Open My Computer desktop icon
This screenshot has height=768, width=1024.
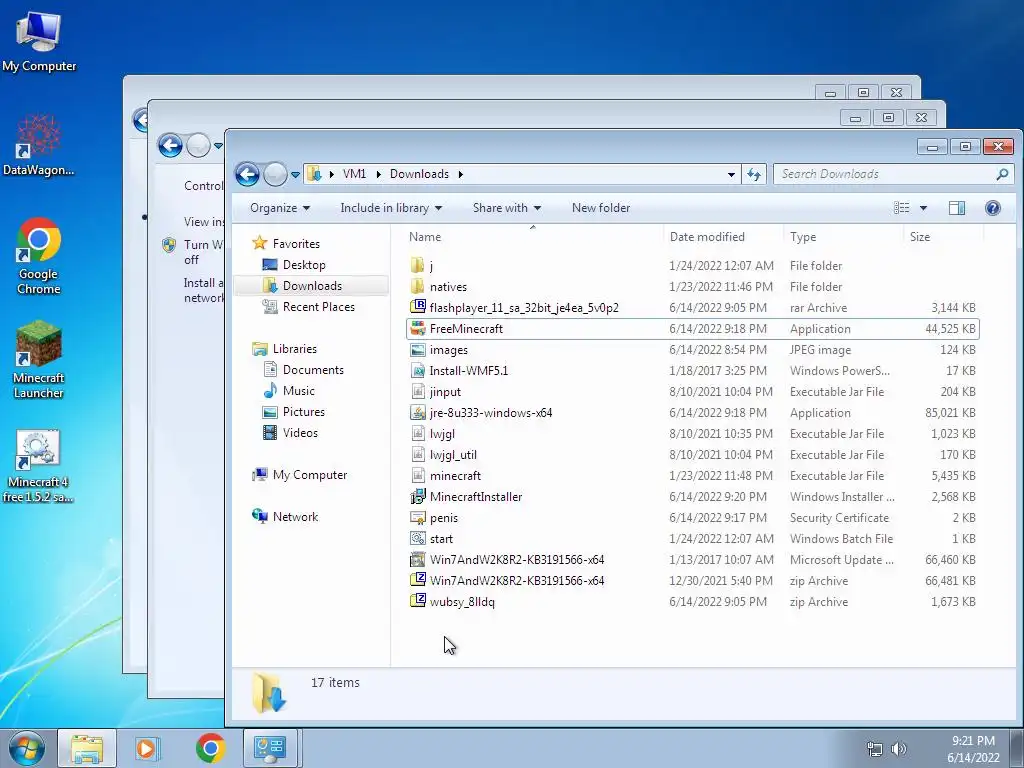pos(39,41)
